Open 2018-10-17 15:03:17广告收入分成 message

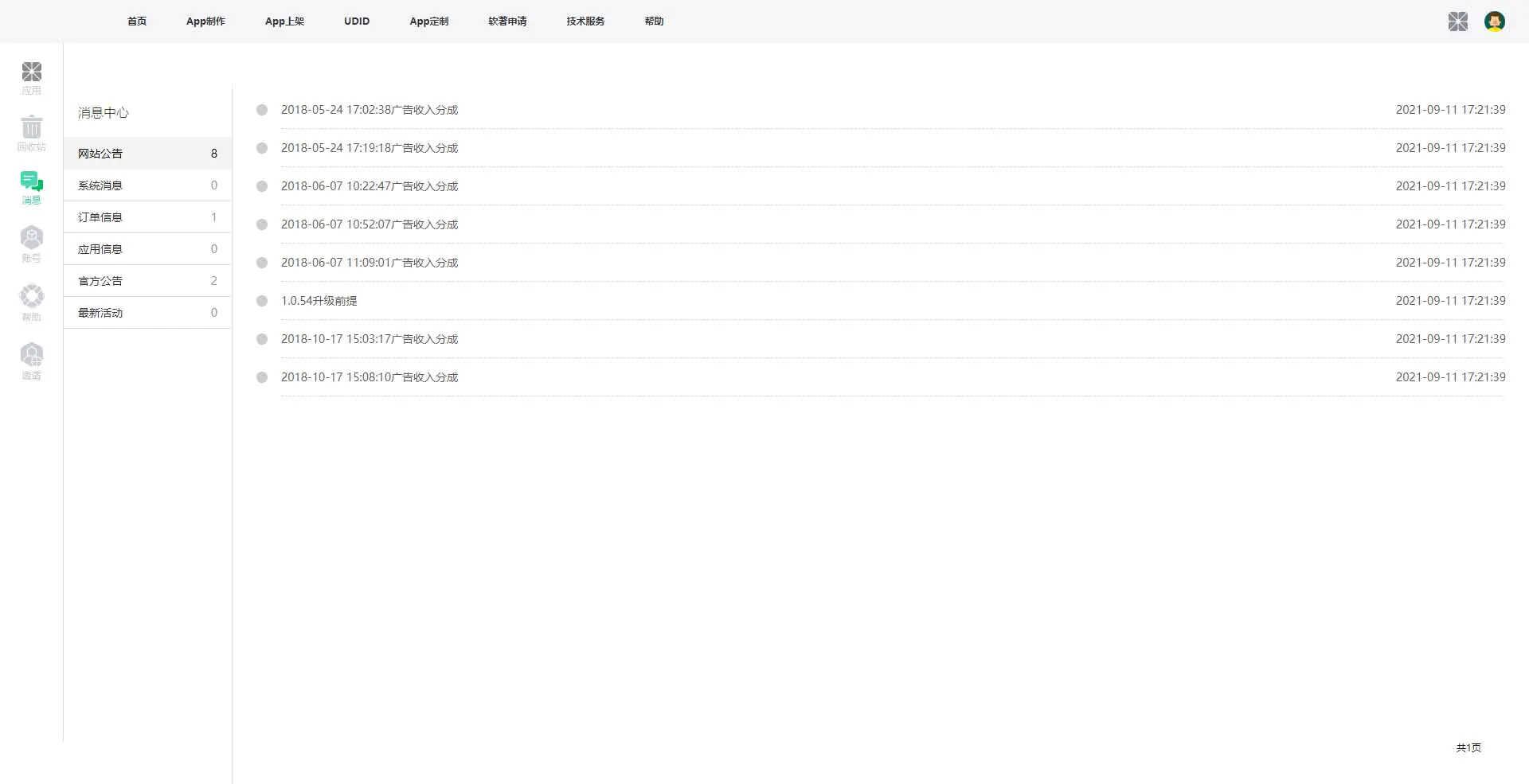pyautogui.click(x=370, y=339)
